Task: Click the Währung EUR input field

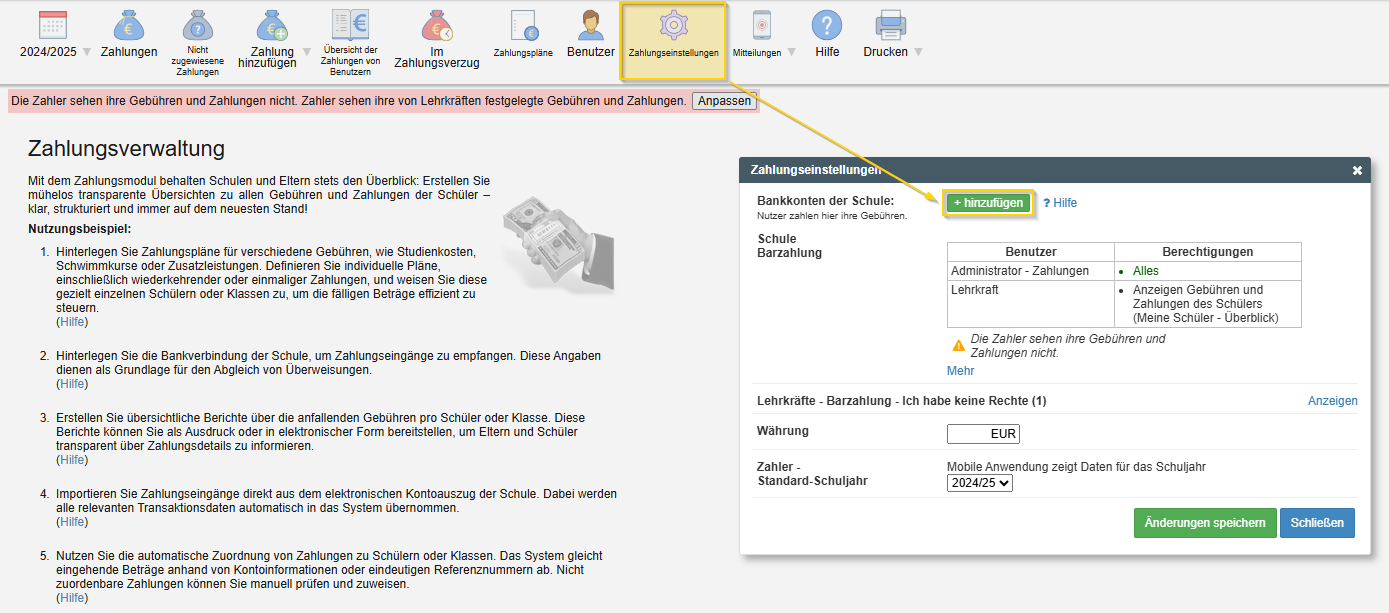Action: [983, 434]
